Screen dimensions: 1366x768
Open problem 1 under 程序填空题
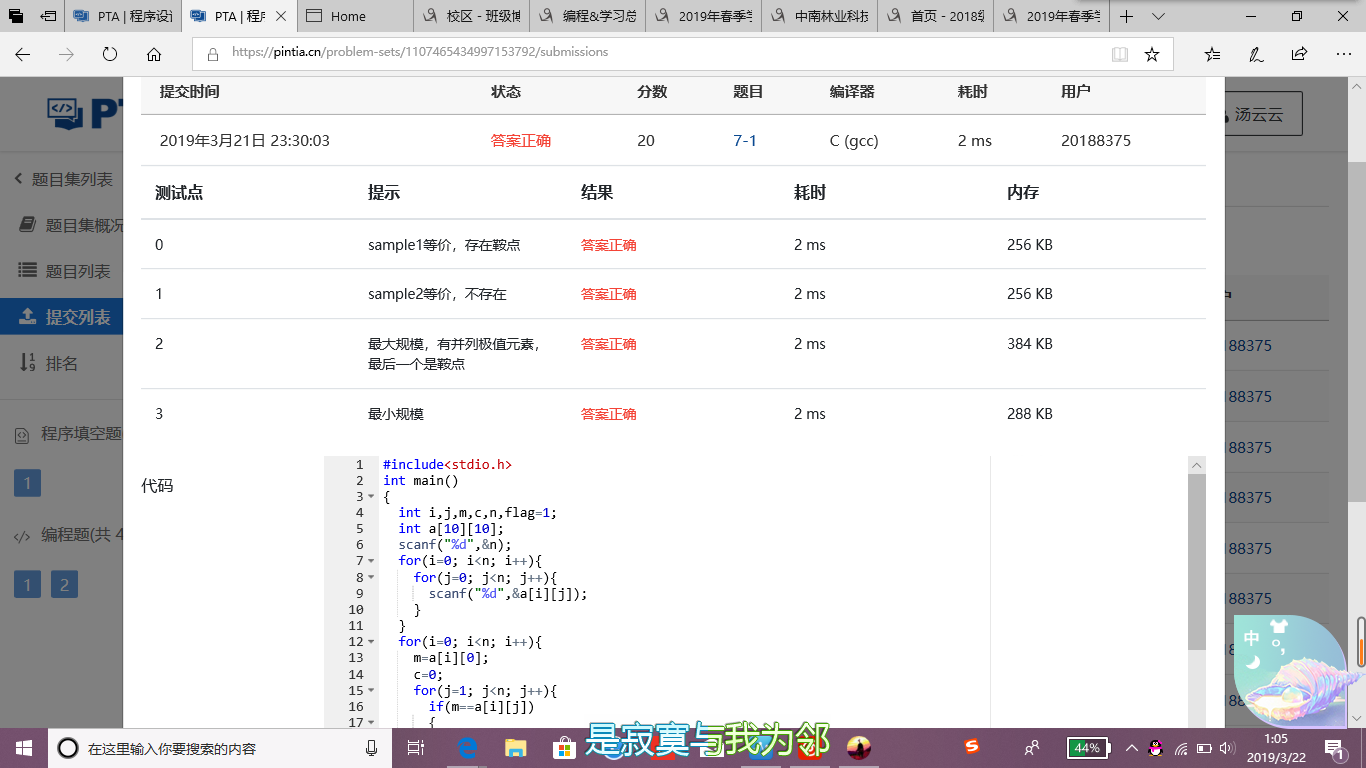27,484
